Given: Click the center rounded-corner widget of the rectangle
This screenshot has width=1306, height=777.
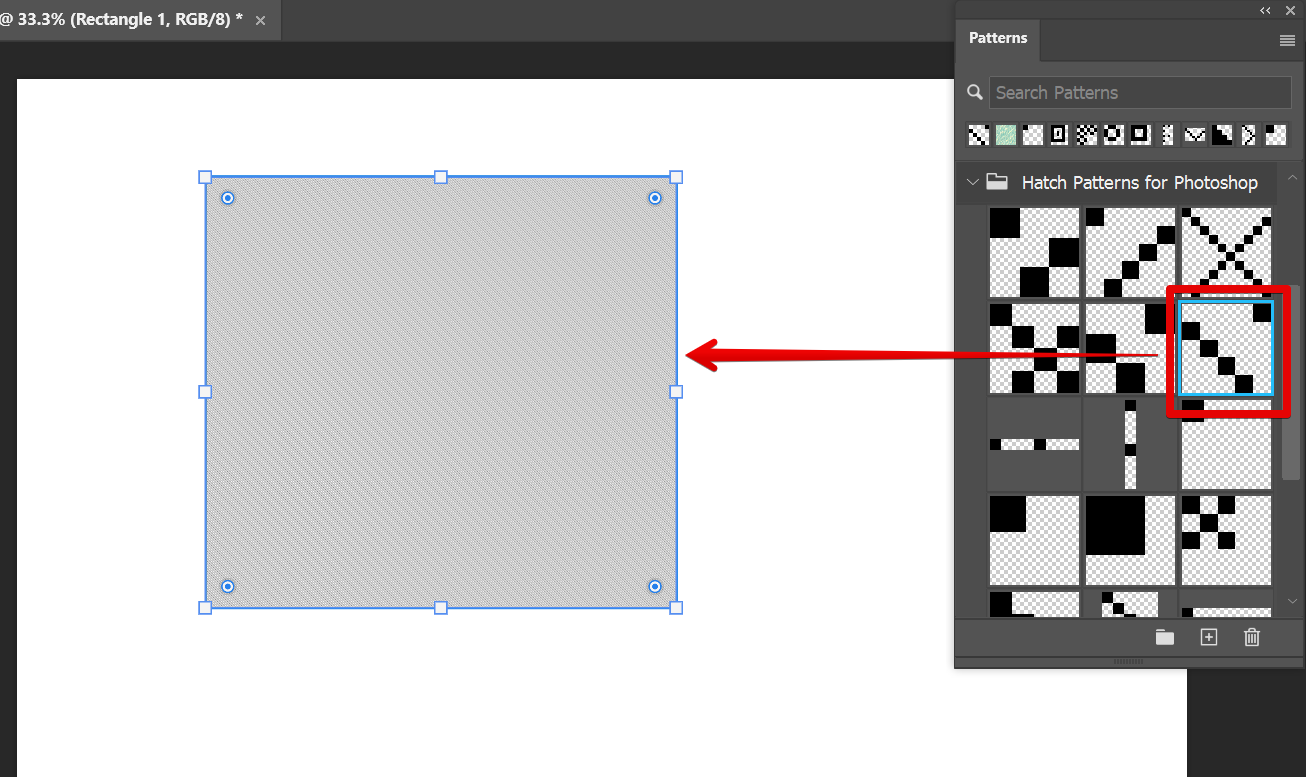Looking at the screenshot, I should (x=227, y=198).
